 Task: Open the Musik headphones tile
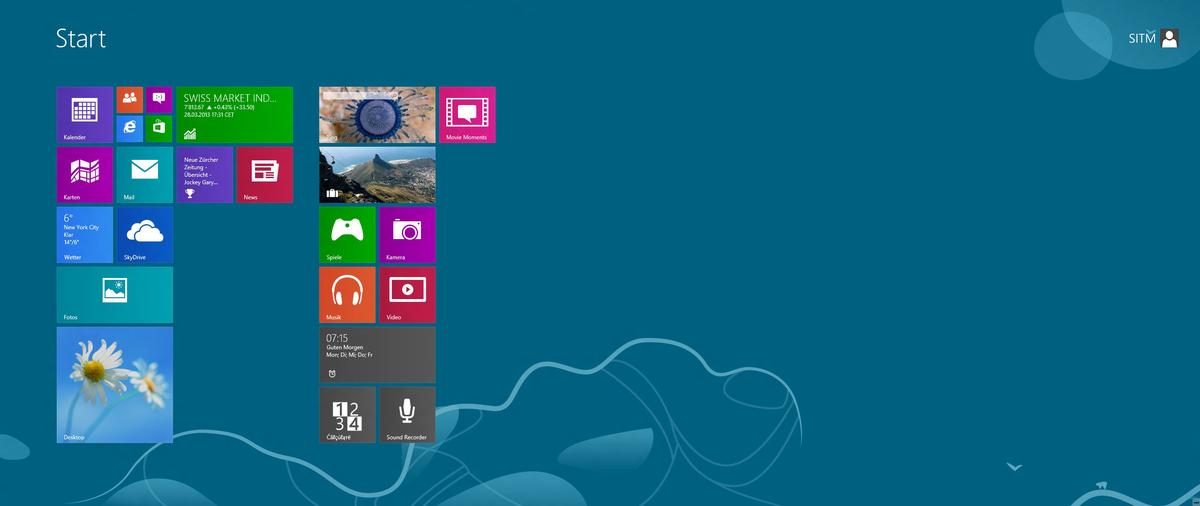pos(347,295)
